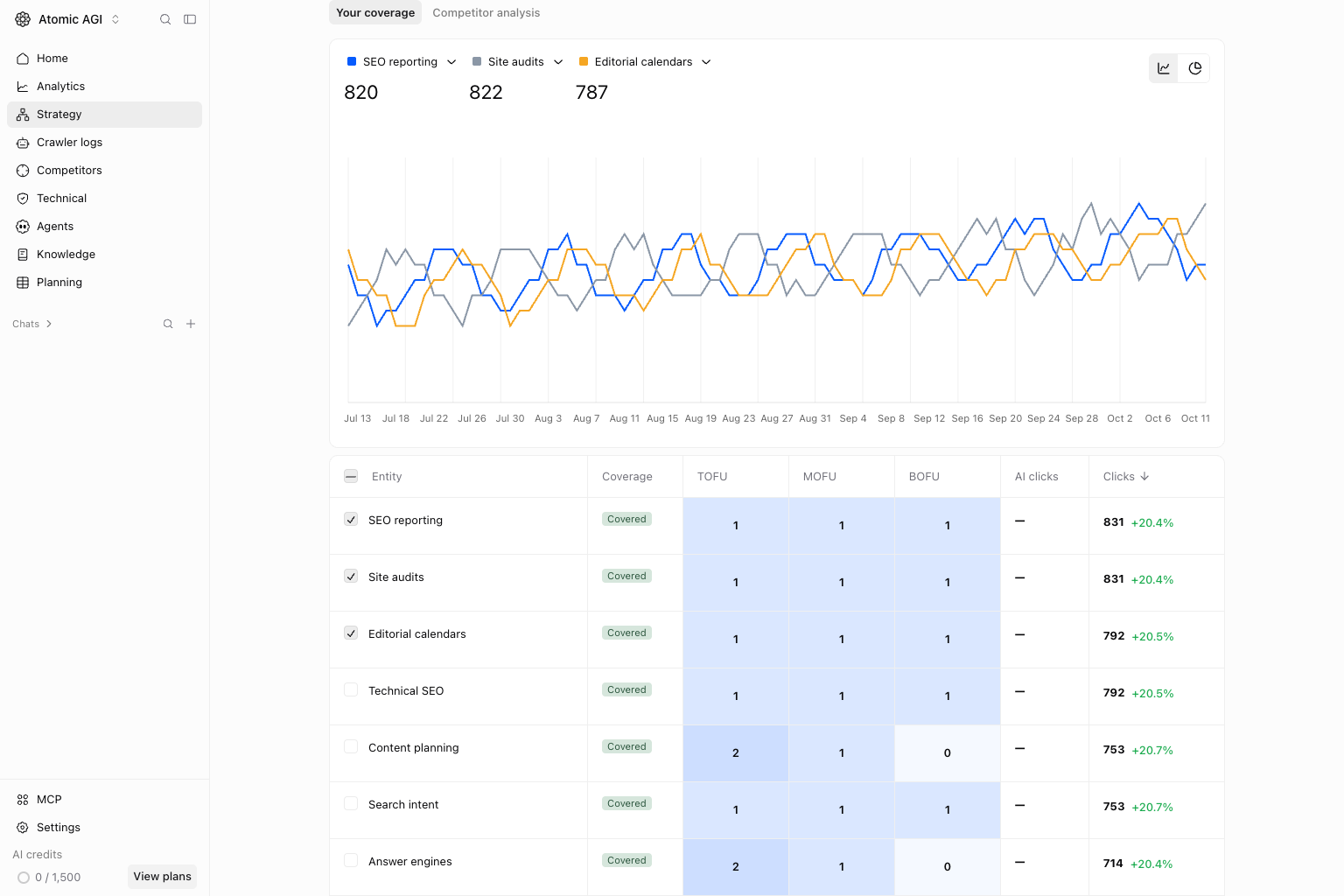Go to Planning page
This screenshot has height=896, width=1344.
point(104,283)
